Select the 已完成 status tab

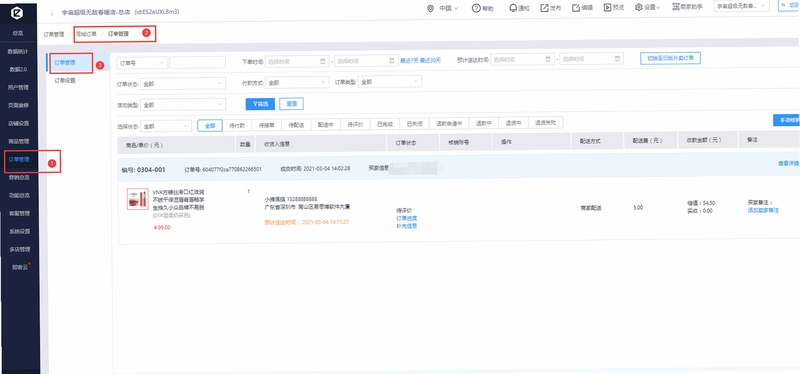pos(385,124)
